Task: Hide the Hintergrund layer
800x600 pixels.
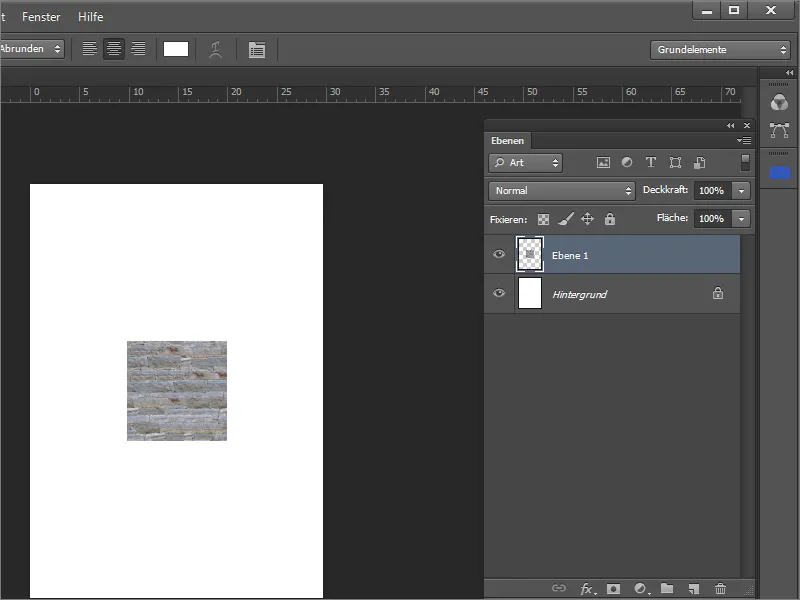Action: point(499,293)
